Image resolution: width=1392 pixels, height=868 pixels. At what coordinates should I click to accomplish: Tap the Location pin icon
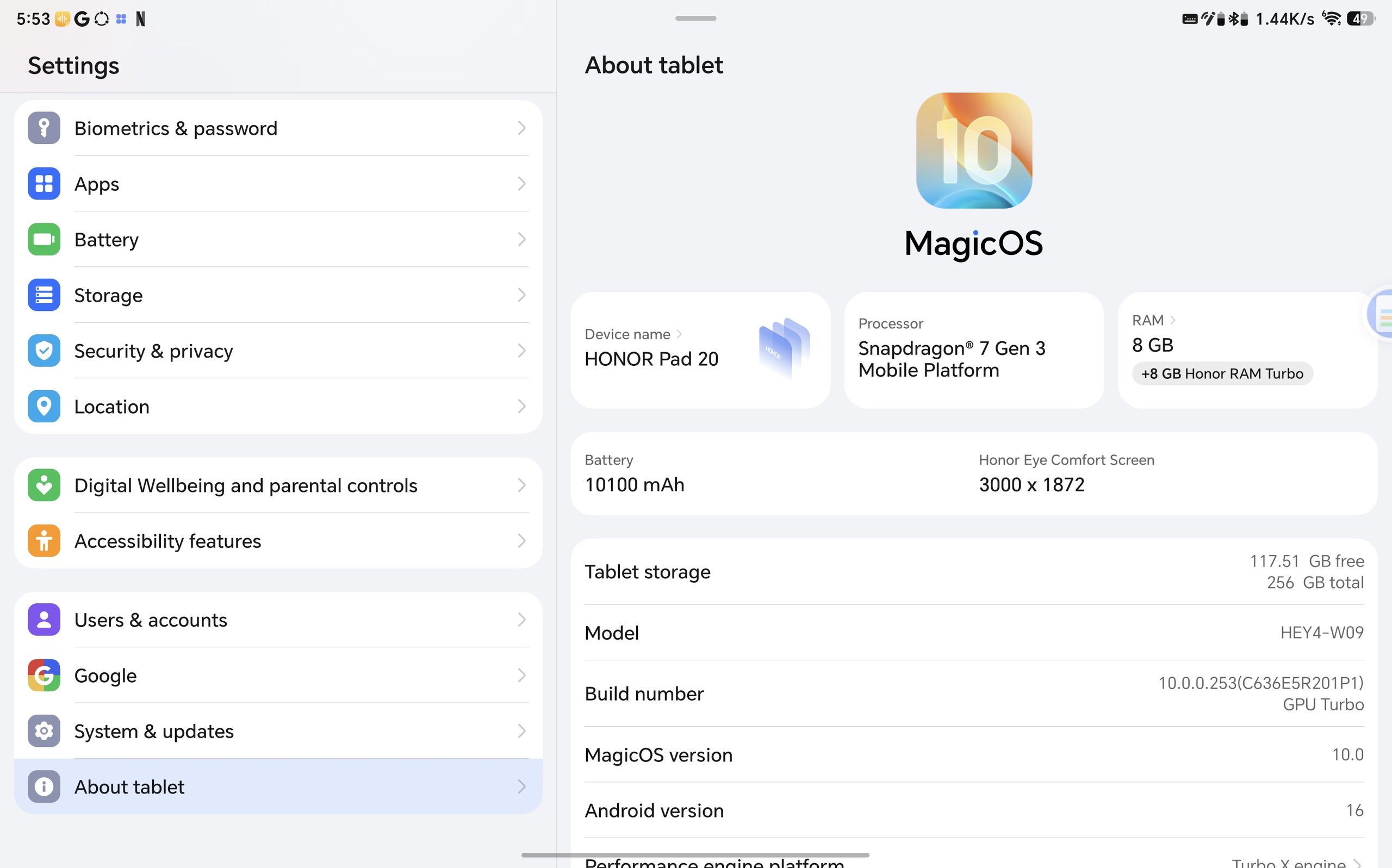(43, 407)
